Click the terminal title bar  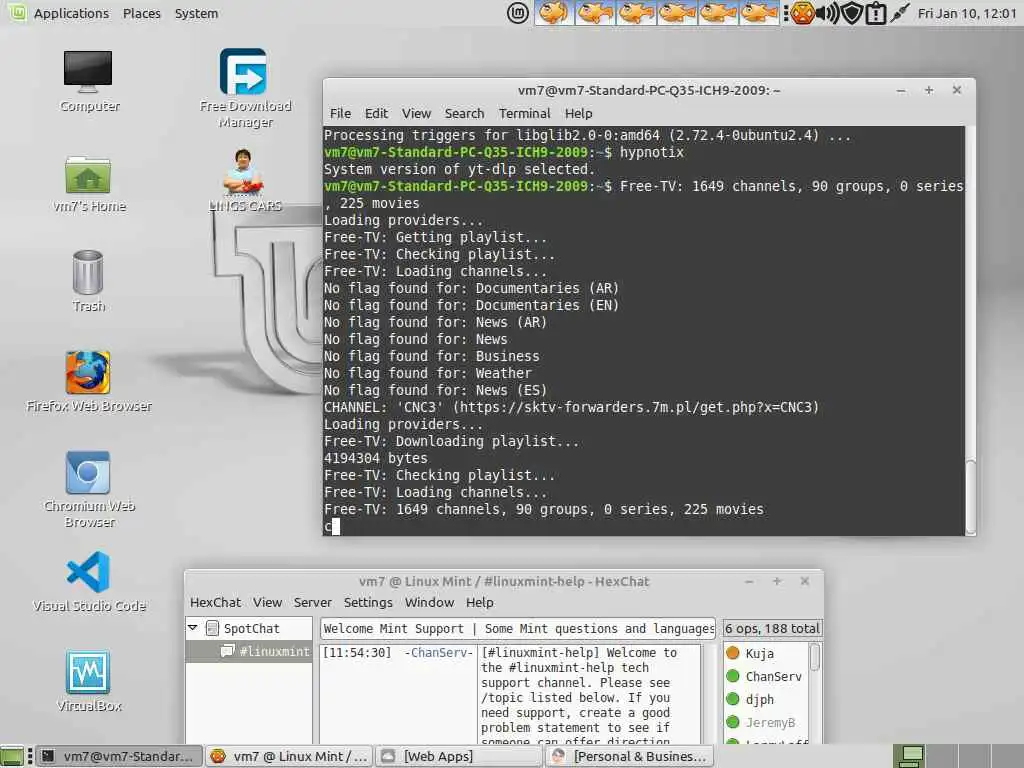coord(649,90)
